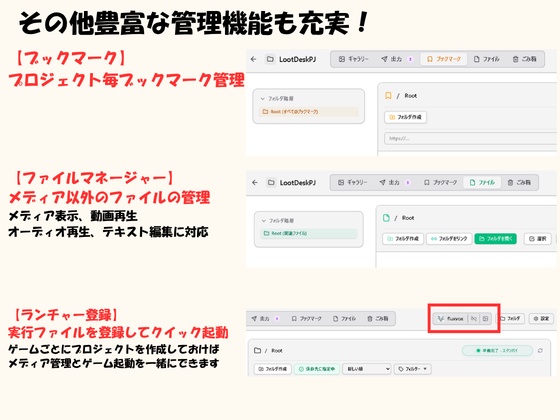This screenshot has height=420, width=560.
Task: Open 出力 tab in the launcher screenshot
Action: point(265,319)
